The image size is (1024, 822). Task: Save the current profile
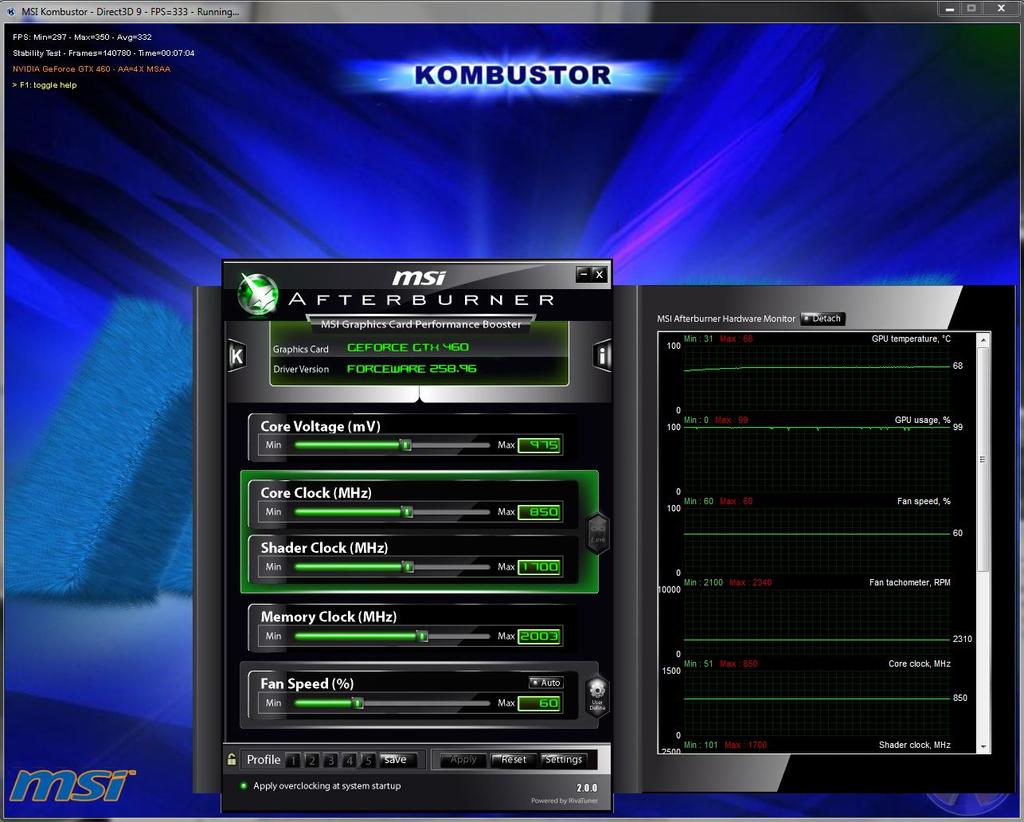pos(397,760)
